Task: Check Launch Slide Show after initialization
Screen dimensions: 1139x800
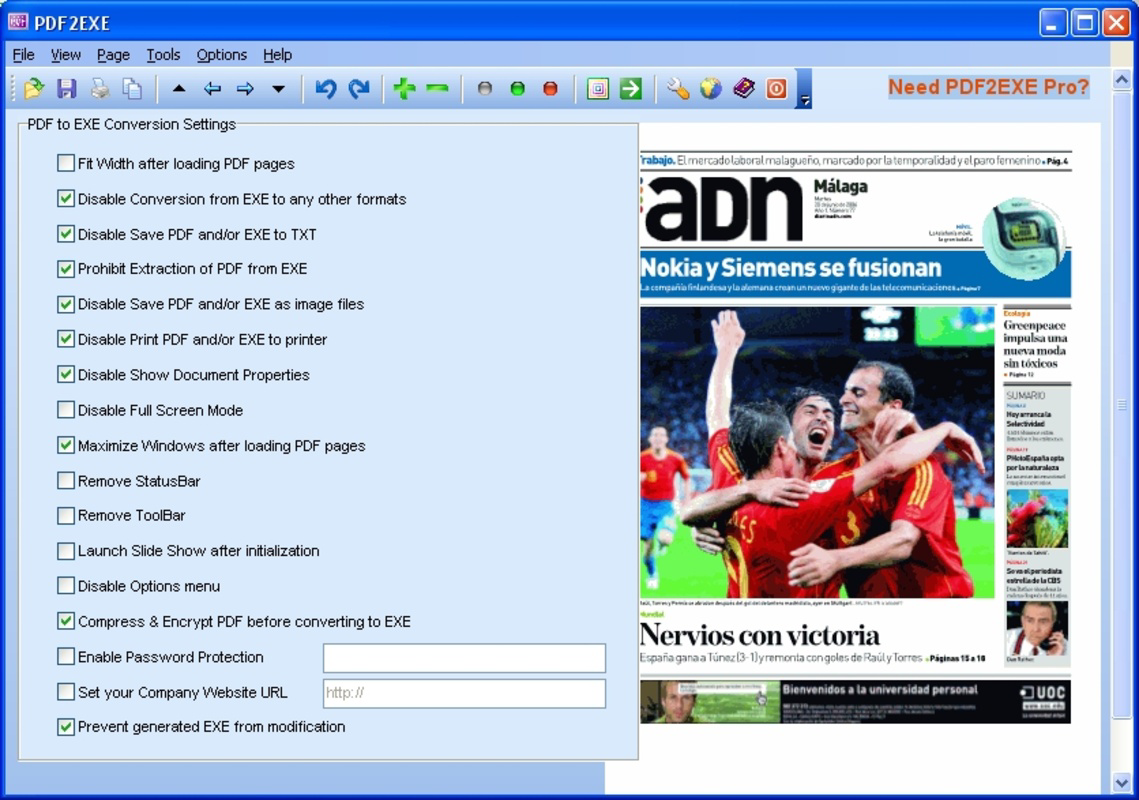Action: pyautogui.click(x=65, y=551)
